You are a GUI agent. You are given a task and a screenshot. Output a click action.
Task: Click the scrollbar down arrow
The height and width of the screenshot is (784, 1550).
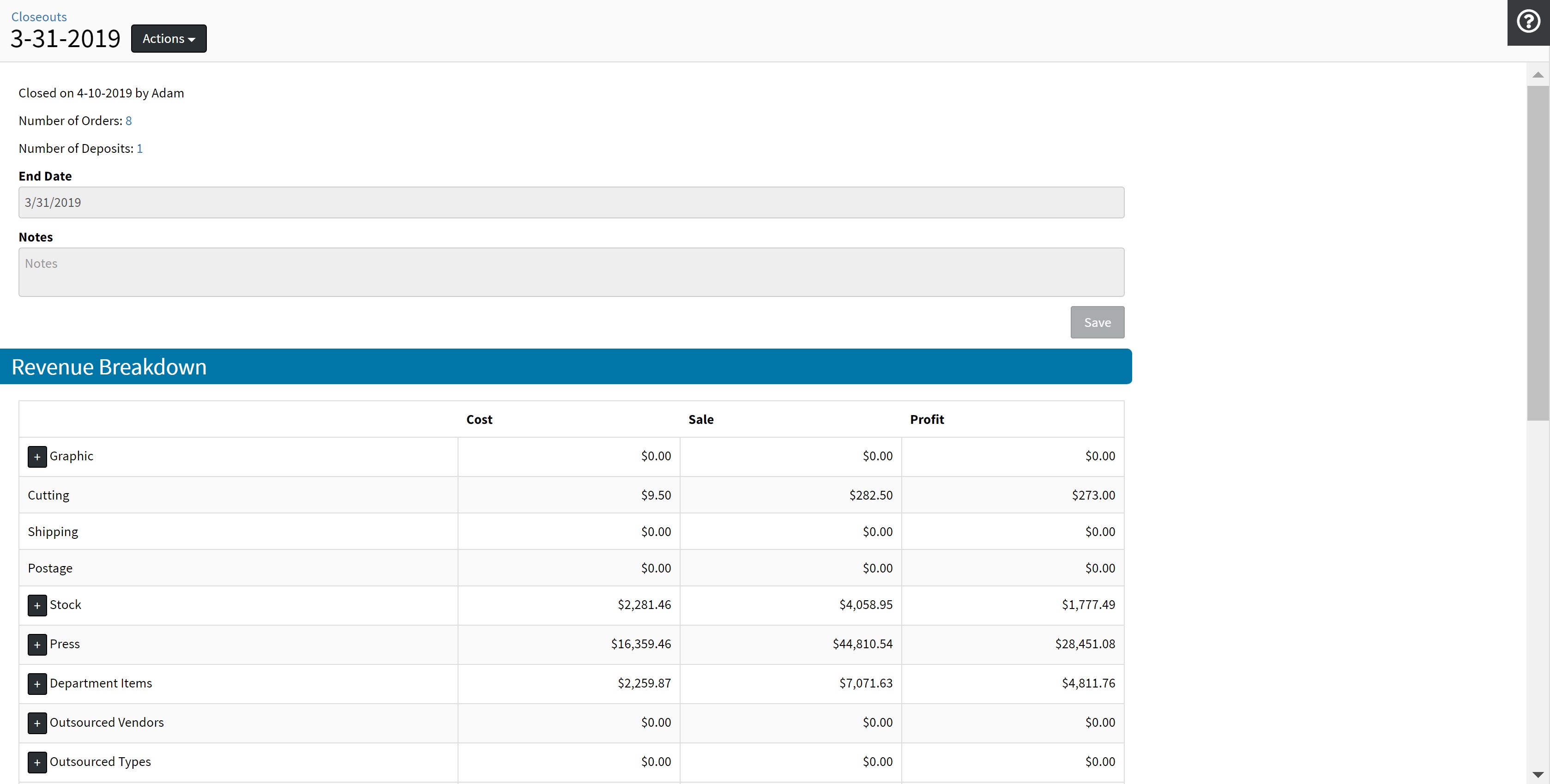pos(1538,774)
